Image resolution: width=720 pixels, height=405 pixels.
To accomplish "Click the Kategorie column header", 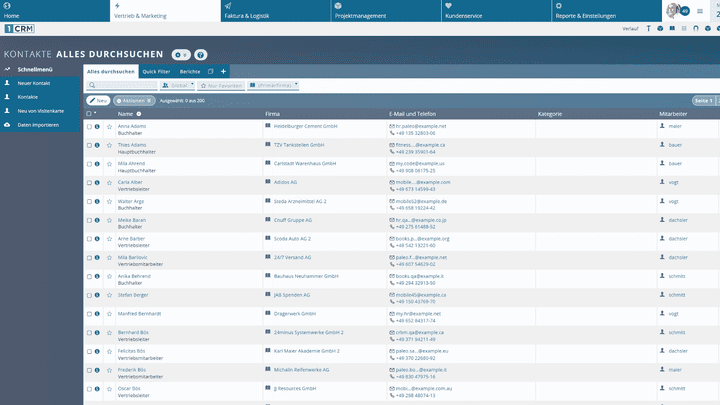I will 550,114.
